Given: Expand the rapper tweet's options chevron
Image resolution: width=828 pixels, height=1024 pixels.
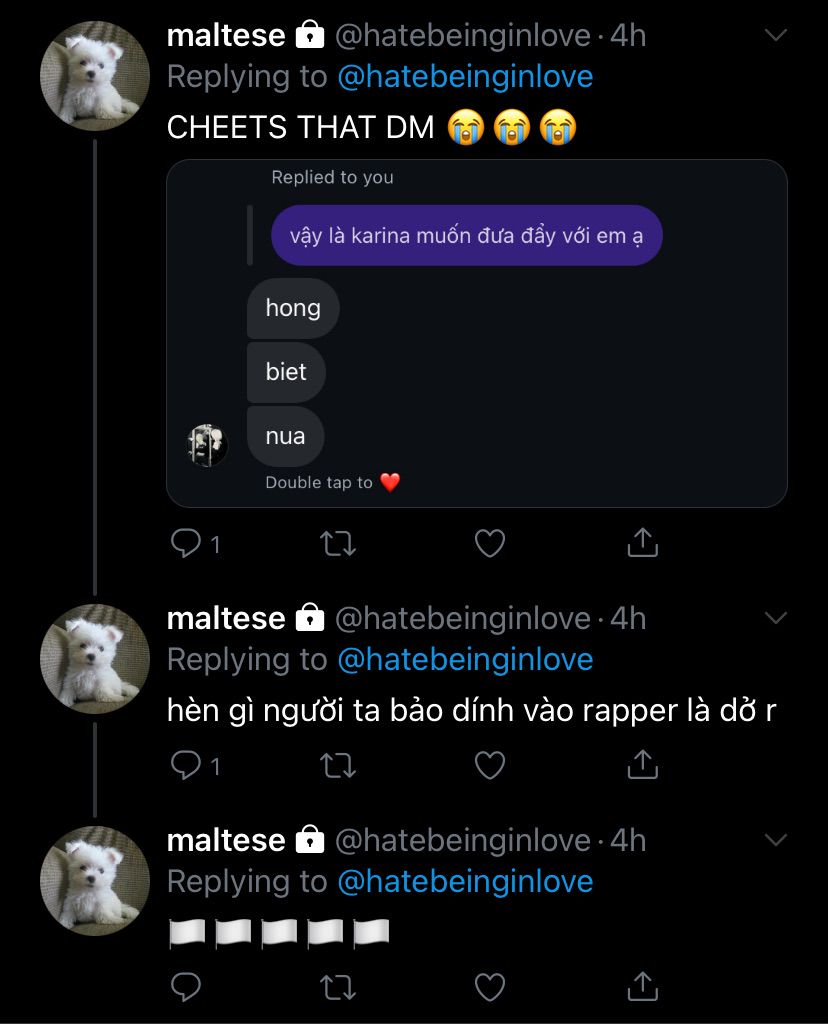Looking at the screenshot, I should 776,618.
